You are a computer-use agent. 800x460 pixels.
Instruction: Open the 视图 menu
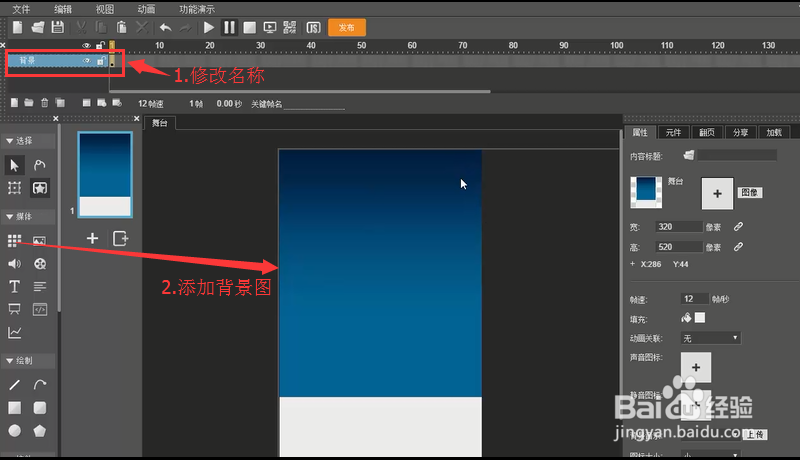tap(105, 9)
